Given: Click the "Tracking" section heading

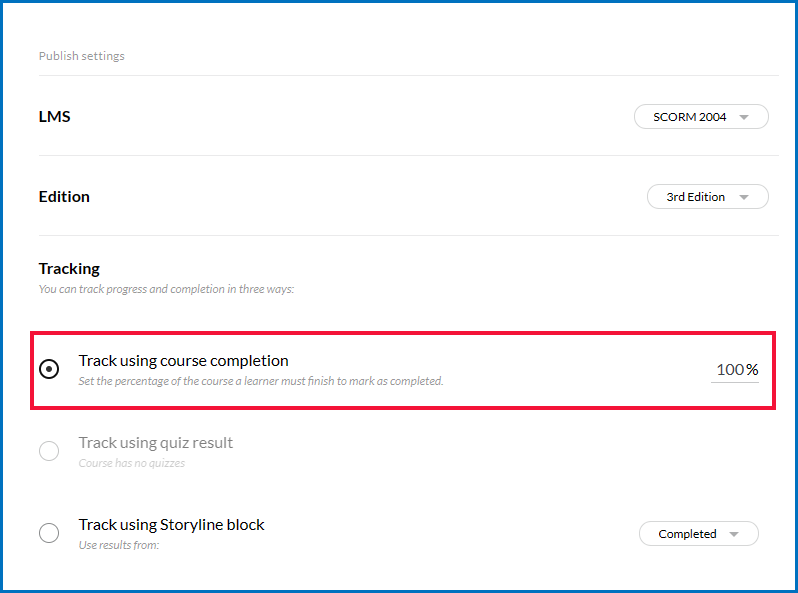Looking at the screenshot, I should (x=69, y=268).
